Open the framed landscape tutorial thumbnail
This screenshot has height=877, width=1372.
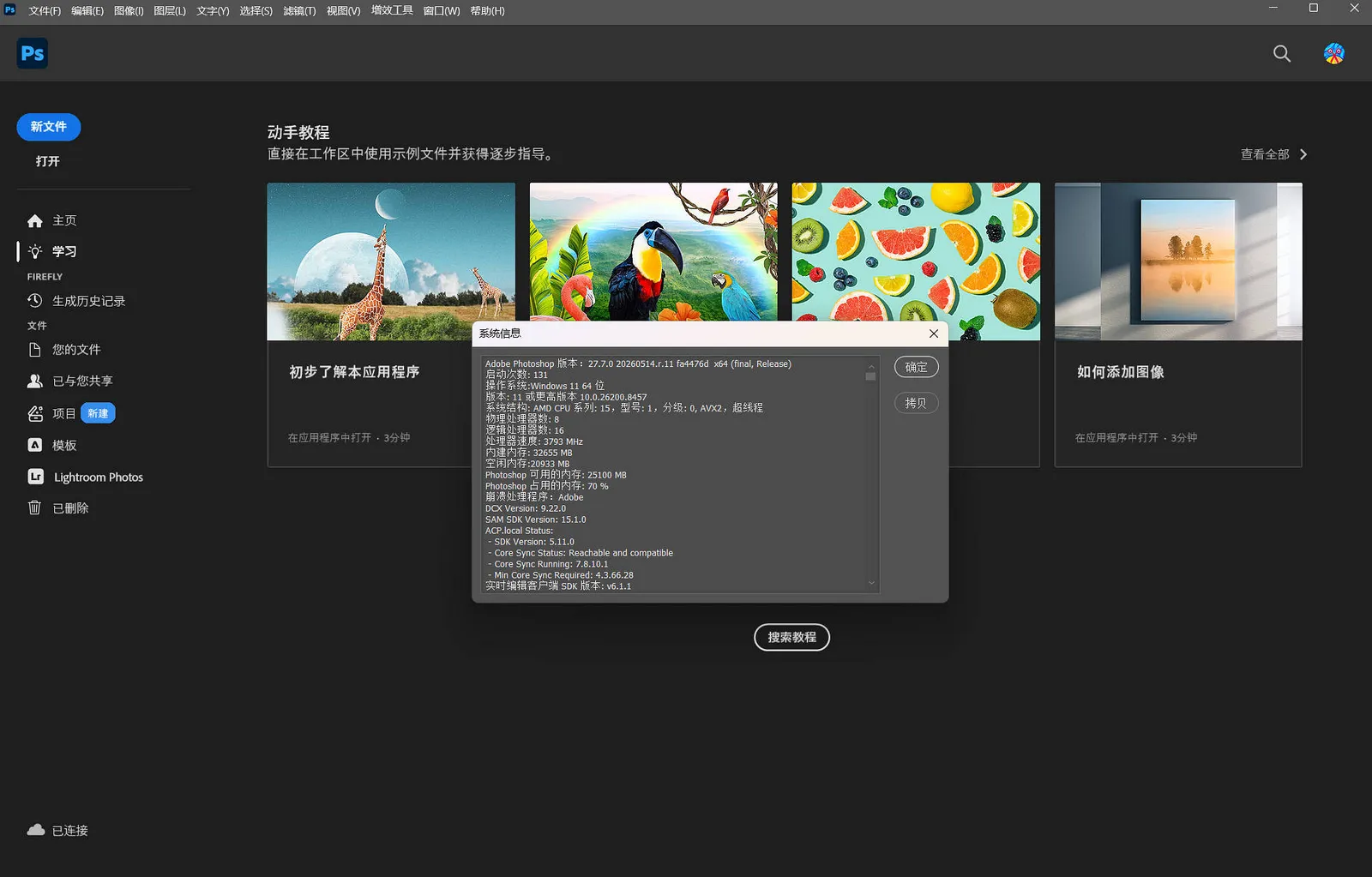[1178, 261]
